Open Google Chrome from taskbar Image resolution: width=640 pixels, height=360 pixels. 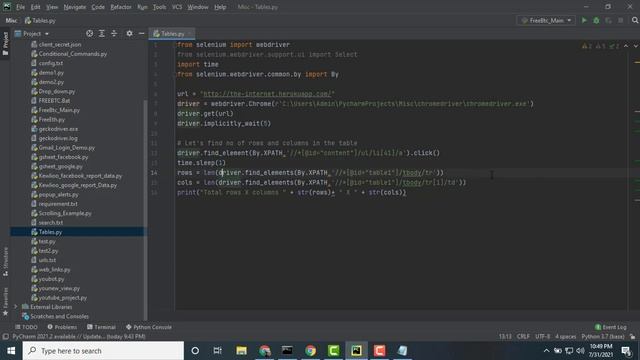click(x=311, y=351)
